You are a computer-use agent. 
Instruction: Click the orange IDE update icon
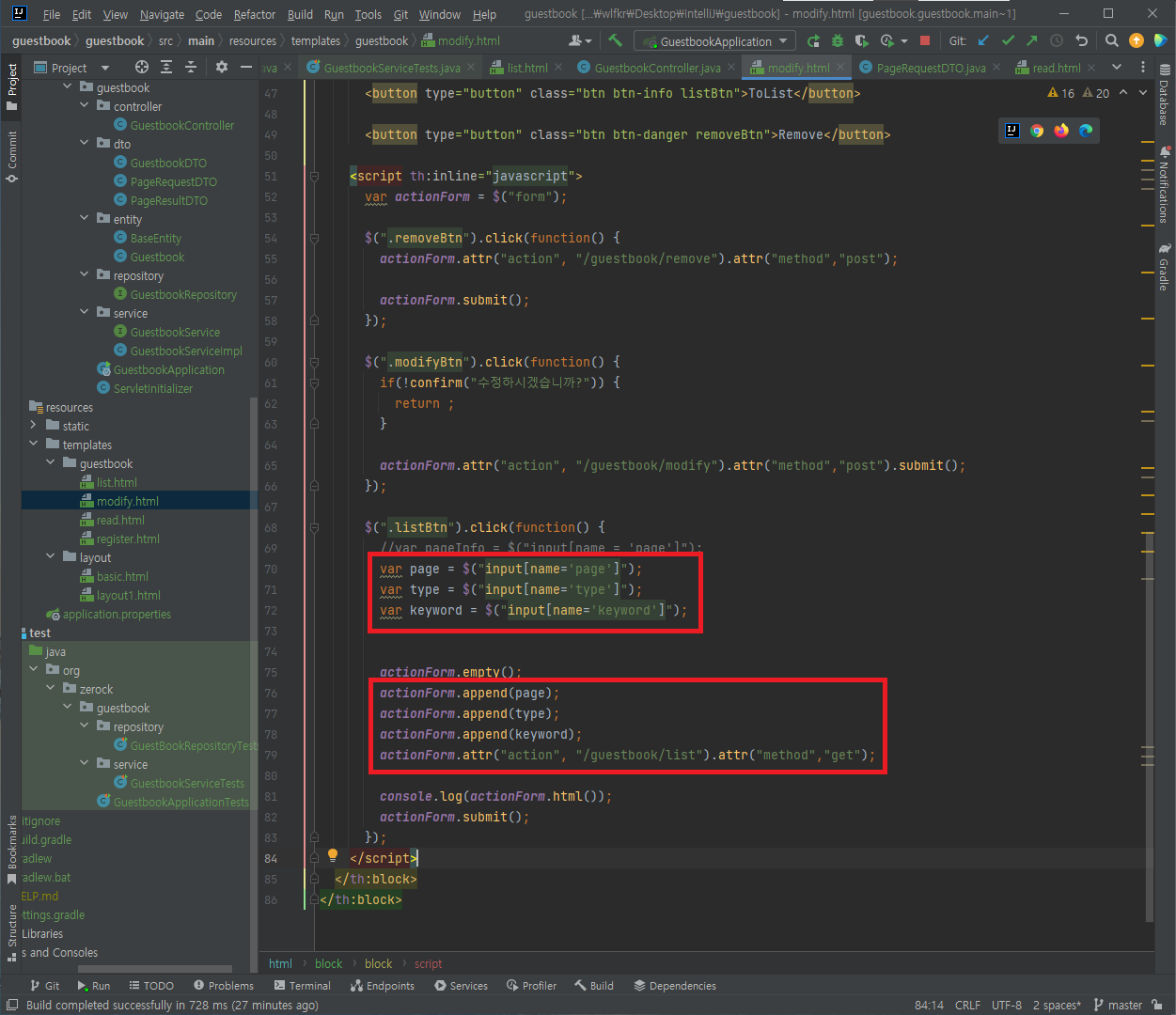[1137, 40]
